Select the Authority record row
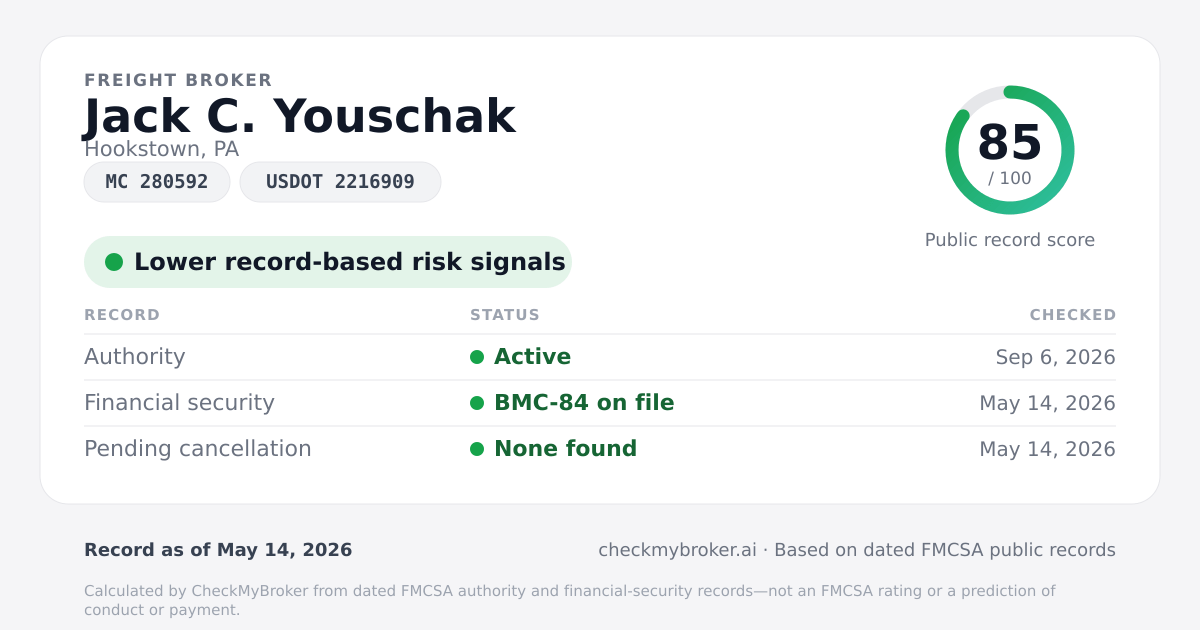The width and height of the screenshot is (1200, 630). (600, 357)
